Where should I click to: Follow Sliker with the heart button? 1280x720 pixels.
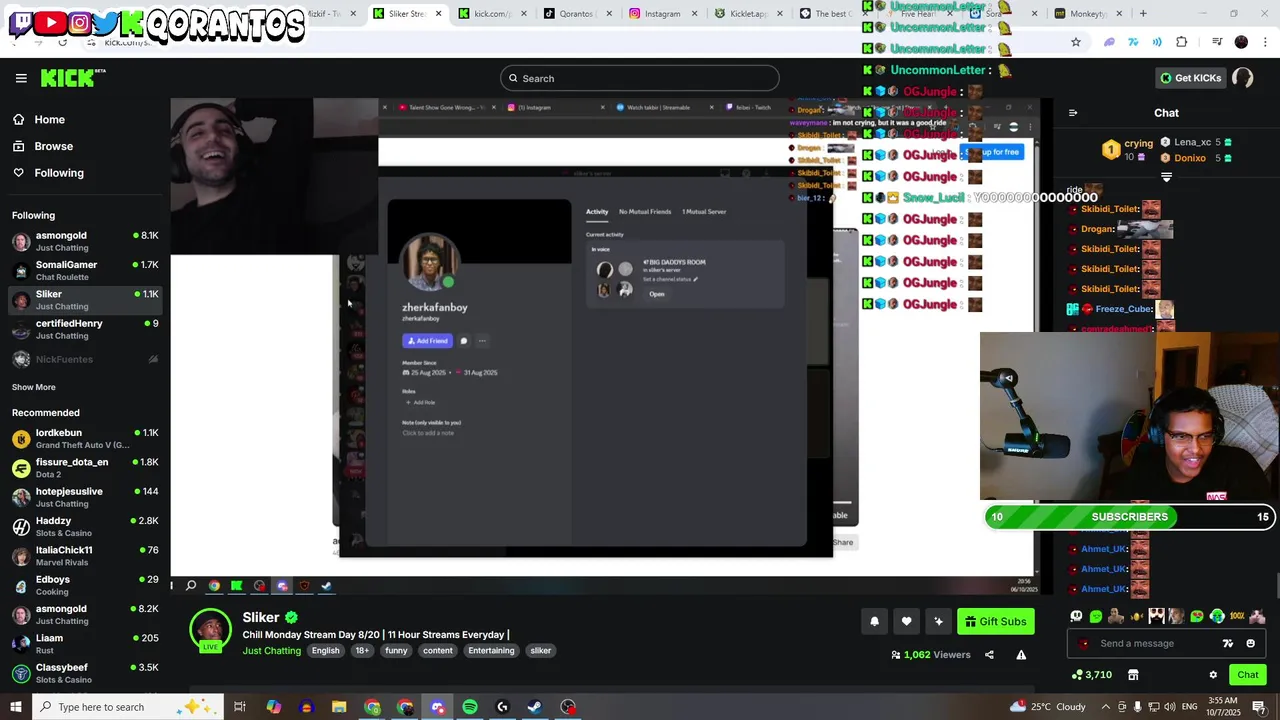[x=906, y=621]
